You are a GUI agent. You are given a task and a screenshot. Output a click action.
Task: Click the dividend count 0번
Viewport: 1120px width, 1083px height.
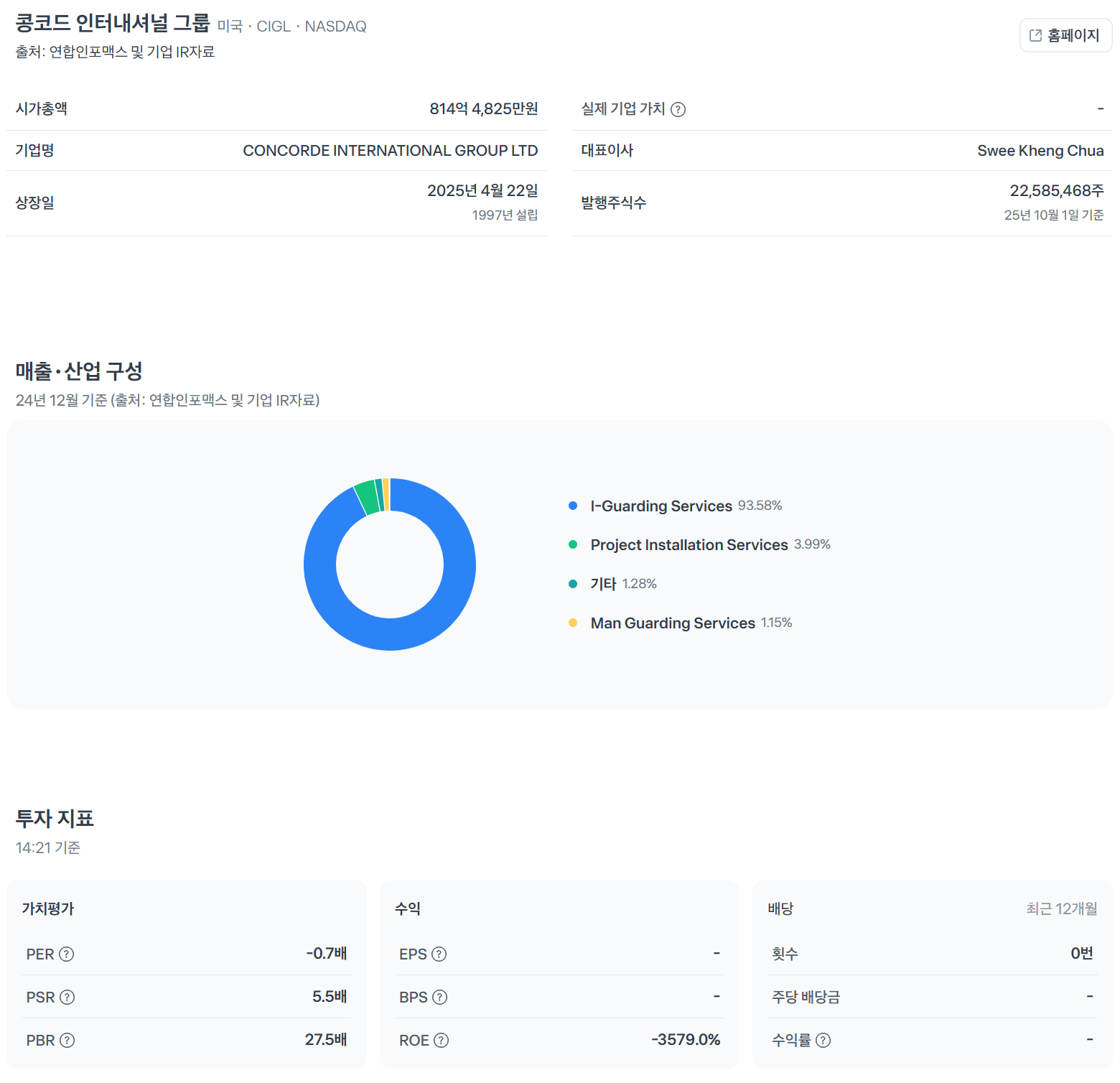click(x=1082, y=953)
